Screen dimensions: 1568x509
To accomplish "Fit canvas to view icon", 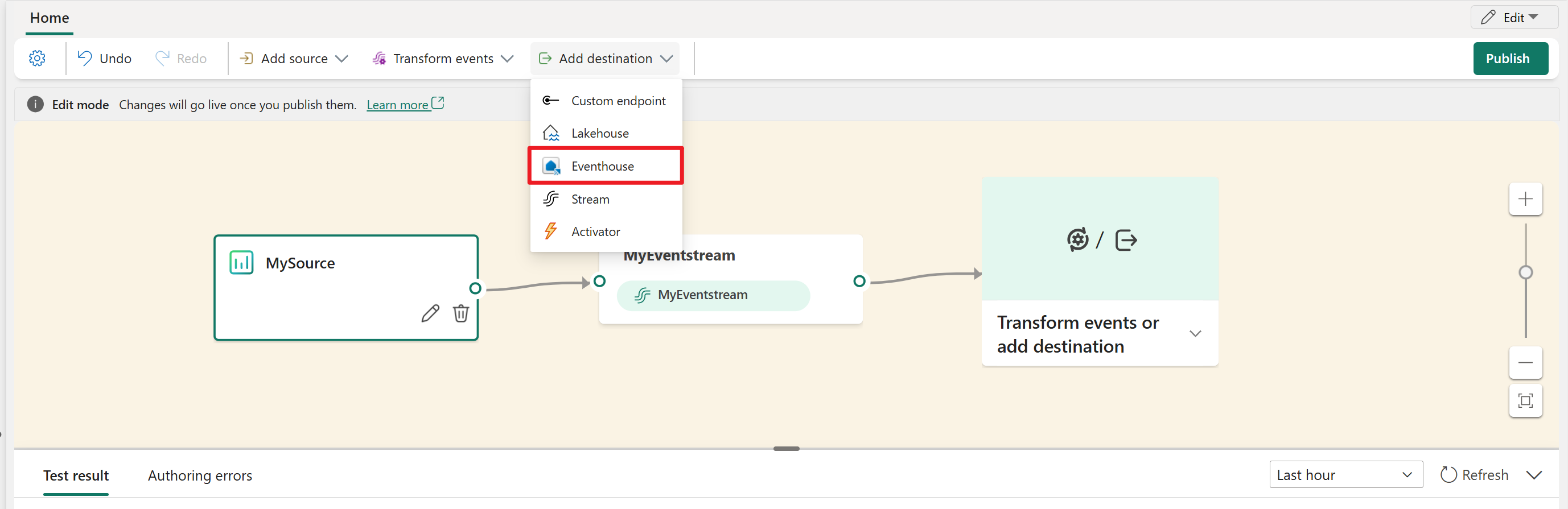I will (1525, 401).
